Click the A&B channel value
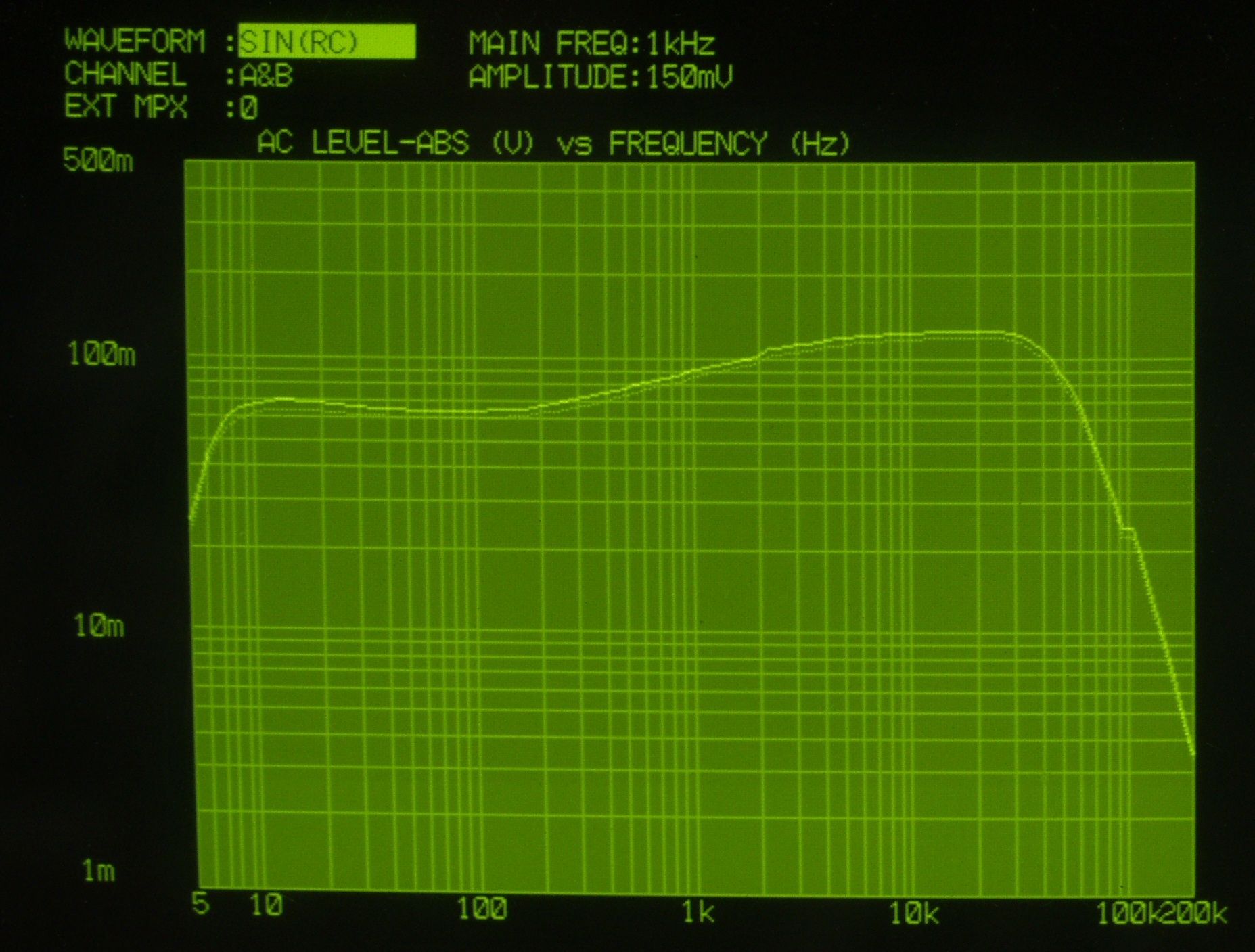 (x=267, y=75)
